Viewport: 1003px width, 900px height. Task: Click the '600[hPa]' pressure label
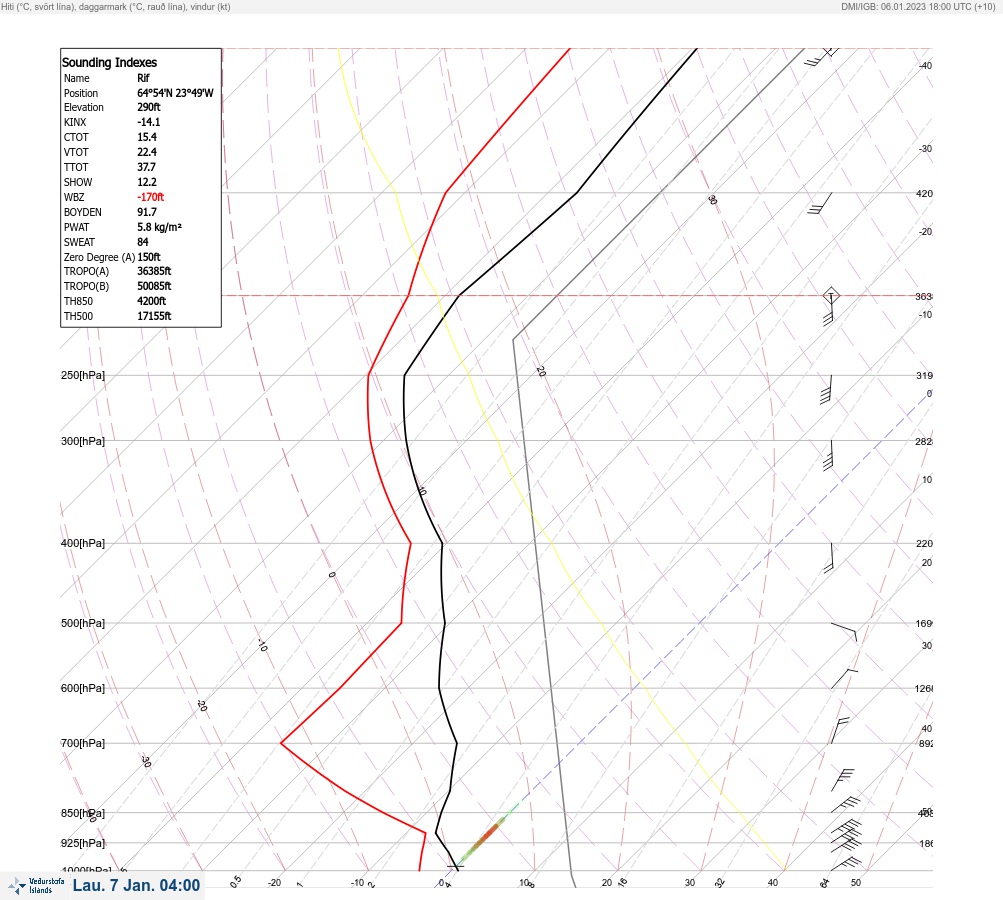[83, 688]
